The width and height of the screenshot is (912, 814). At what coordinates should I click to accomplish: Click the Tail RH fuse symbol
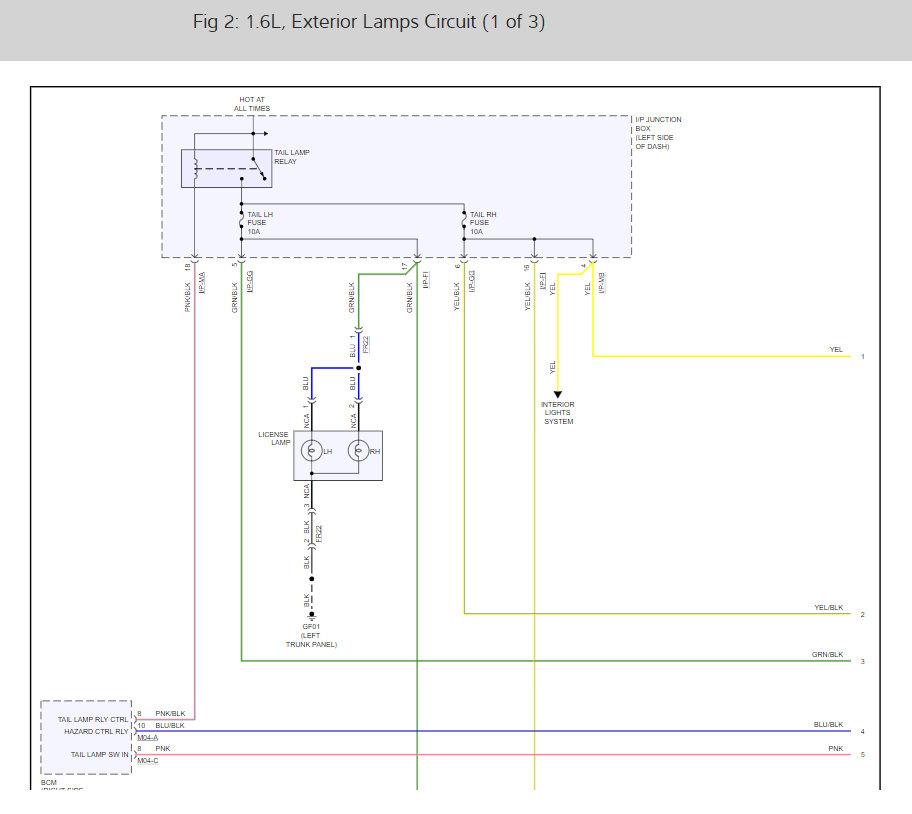tap(464, 221)
